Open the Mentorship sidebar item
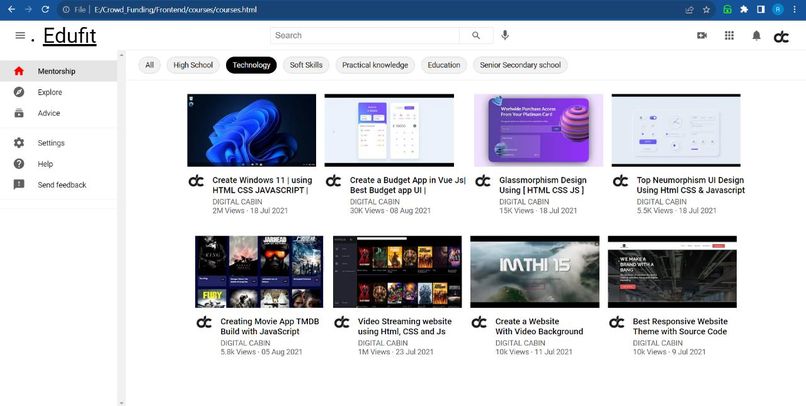Screen dimensions: 806x406 coord(59,71)
